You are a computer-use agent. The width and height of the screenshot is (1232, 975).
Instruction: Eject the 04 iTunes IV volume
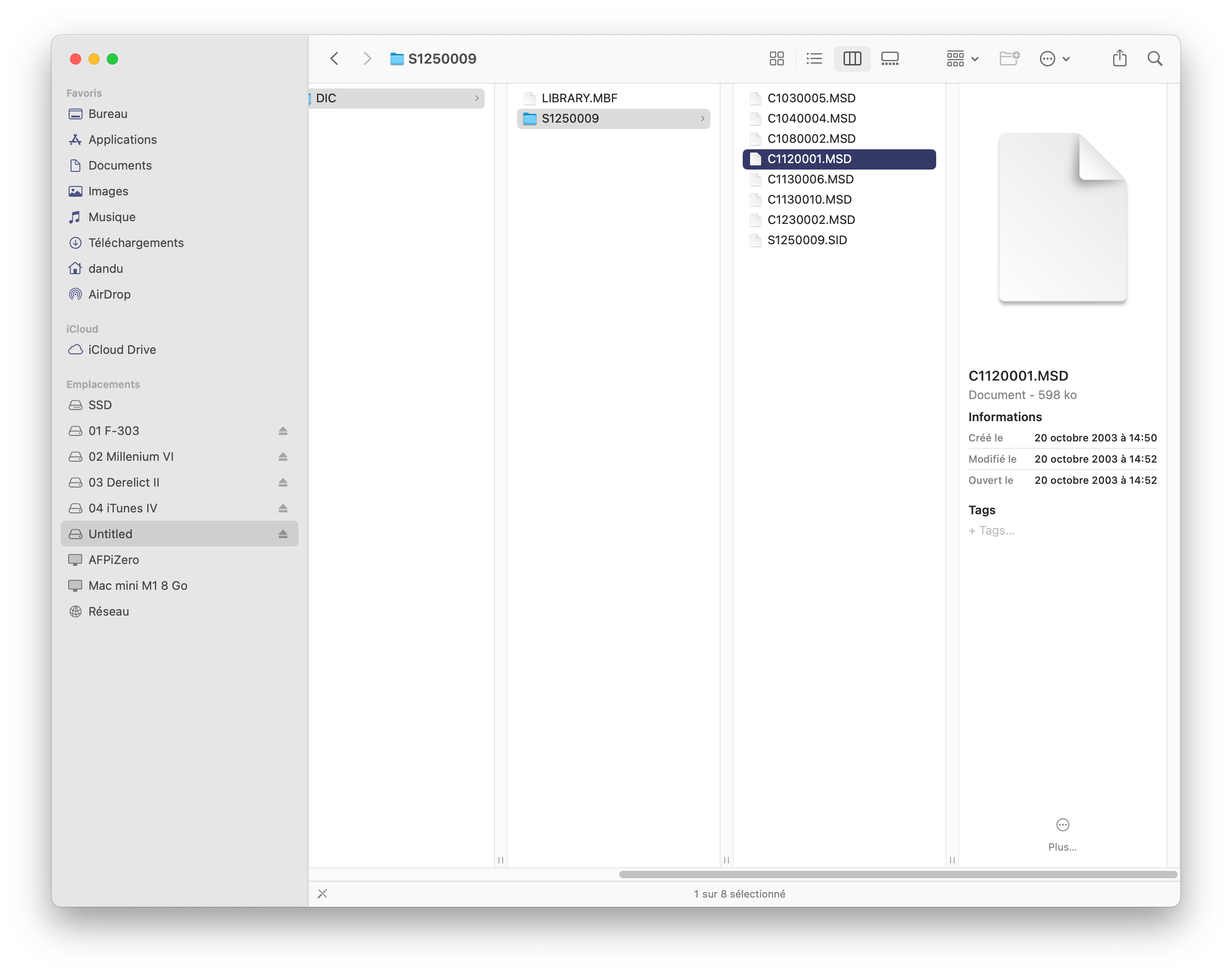coord(282,508)
